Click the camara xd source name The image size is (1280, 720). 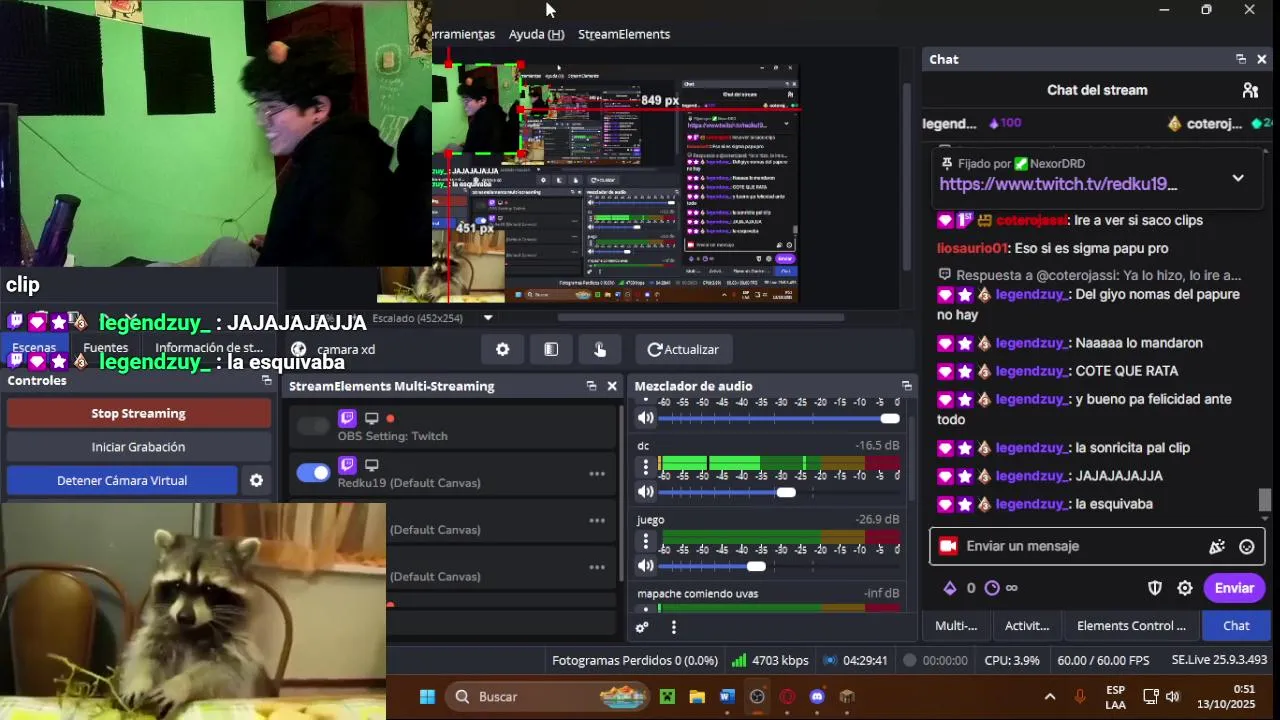[346, 349]
